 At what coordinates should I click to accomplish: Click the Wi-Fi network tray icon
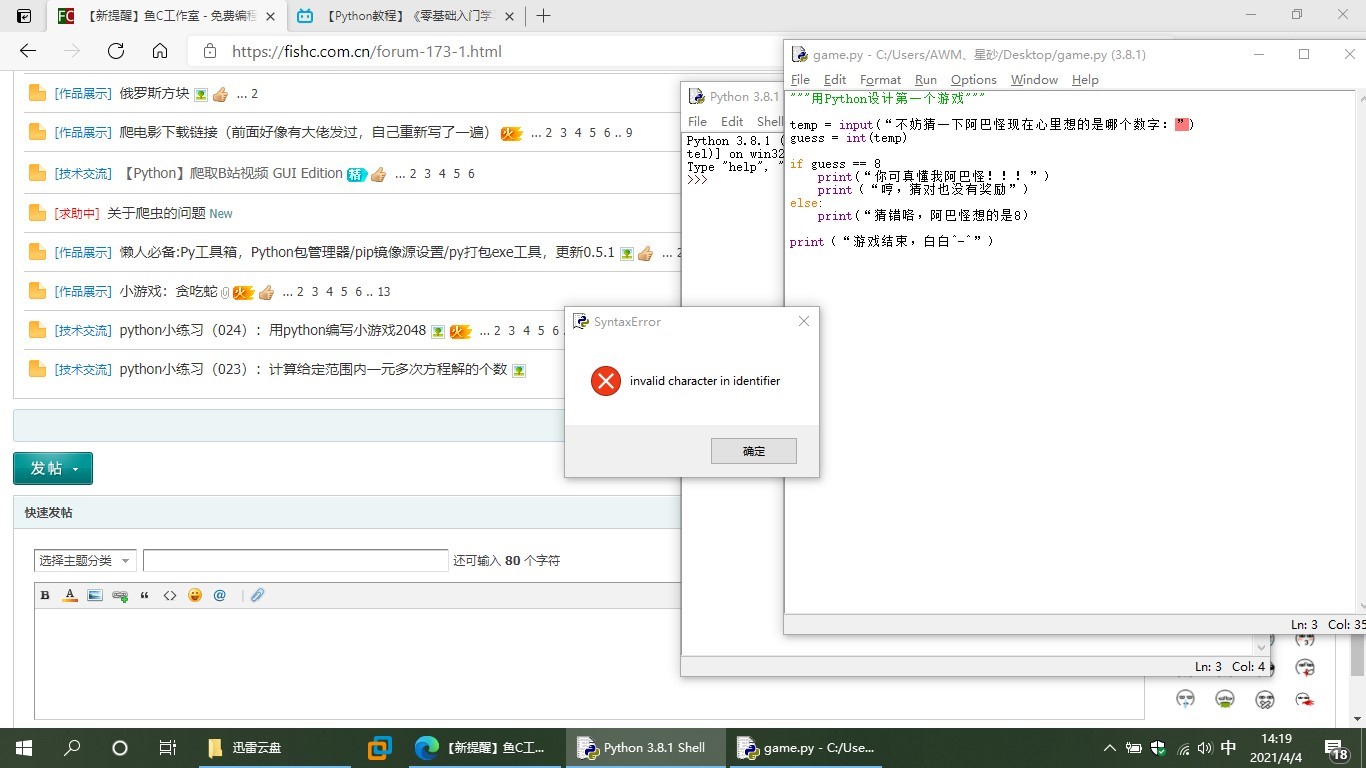1183,748
